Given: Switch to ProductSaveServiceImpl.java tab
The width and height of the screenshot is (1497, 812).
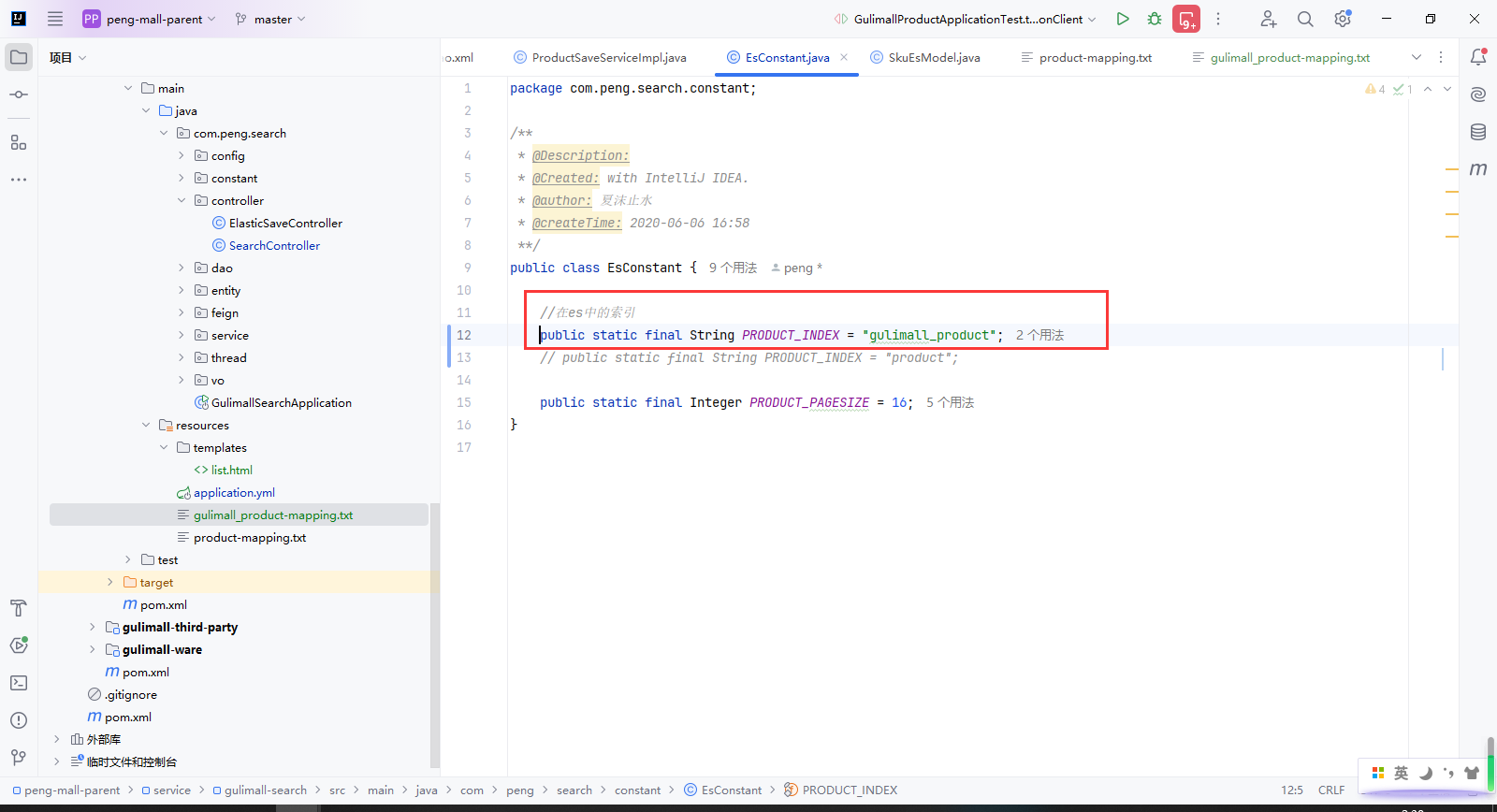Looking at the screenshot, I should click(x=600, y=57).
